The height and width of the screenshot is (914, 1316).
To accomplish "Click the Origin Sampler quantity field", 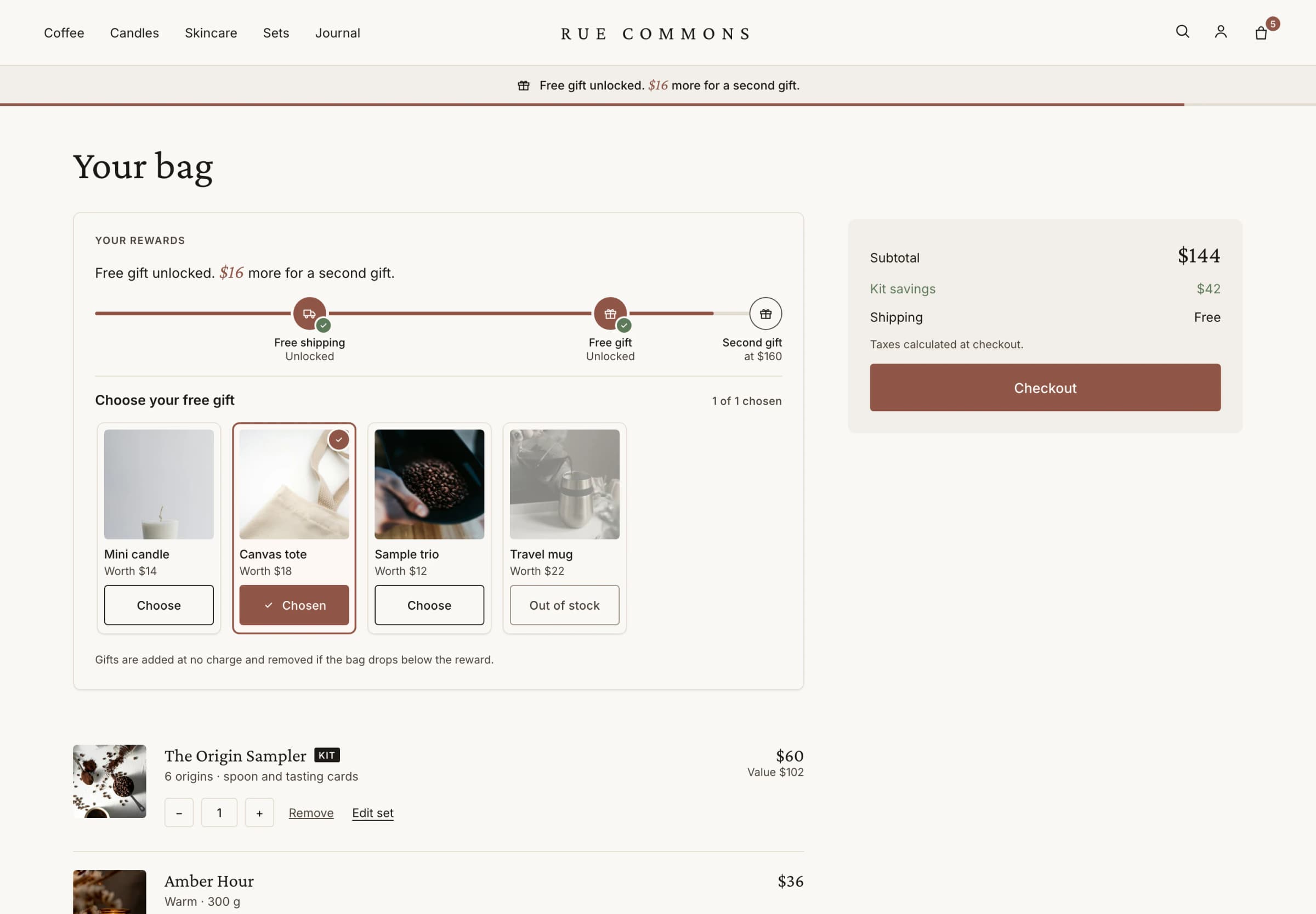I will [219, 813].
